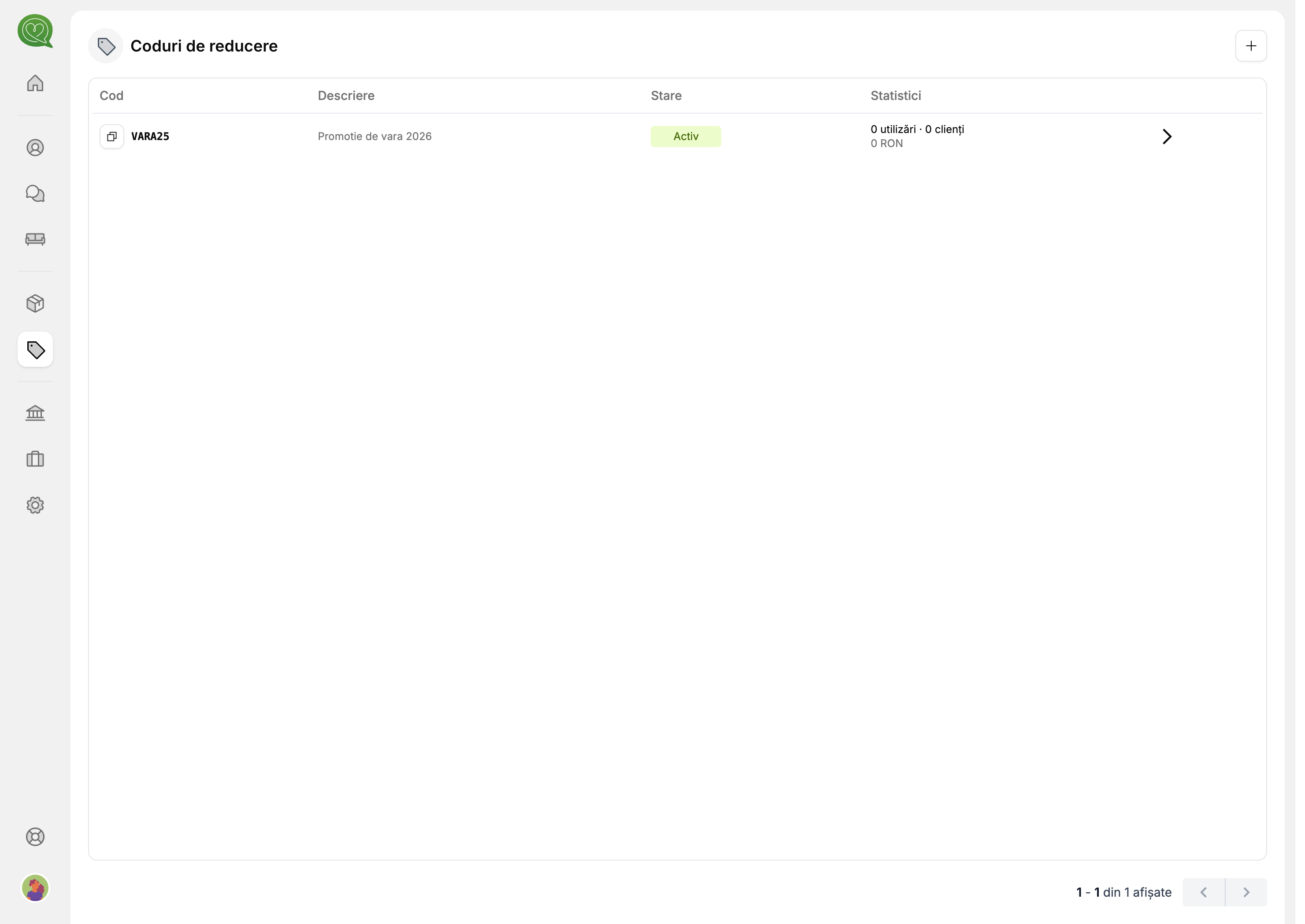Image resolution: width=1305 pixels, height=924 pixels.
Task: Copy the VARA25 code with copy icon
Action: (112, 137)
